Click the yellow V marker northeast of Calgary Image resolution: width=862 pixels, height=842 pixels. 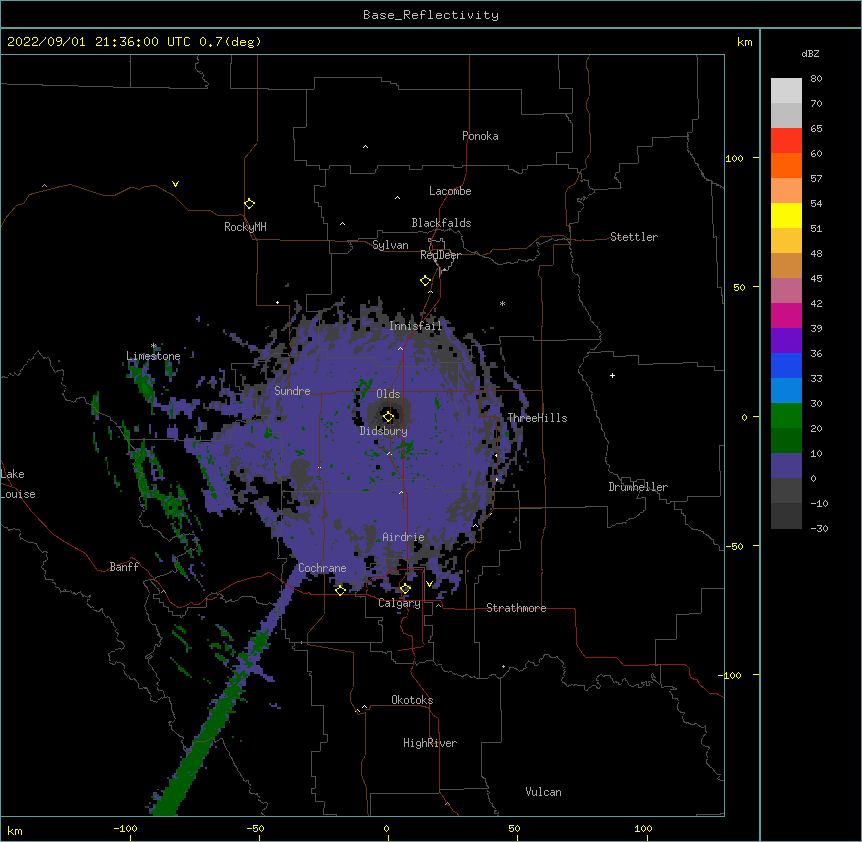tap(429, 584)
